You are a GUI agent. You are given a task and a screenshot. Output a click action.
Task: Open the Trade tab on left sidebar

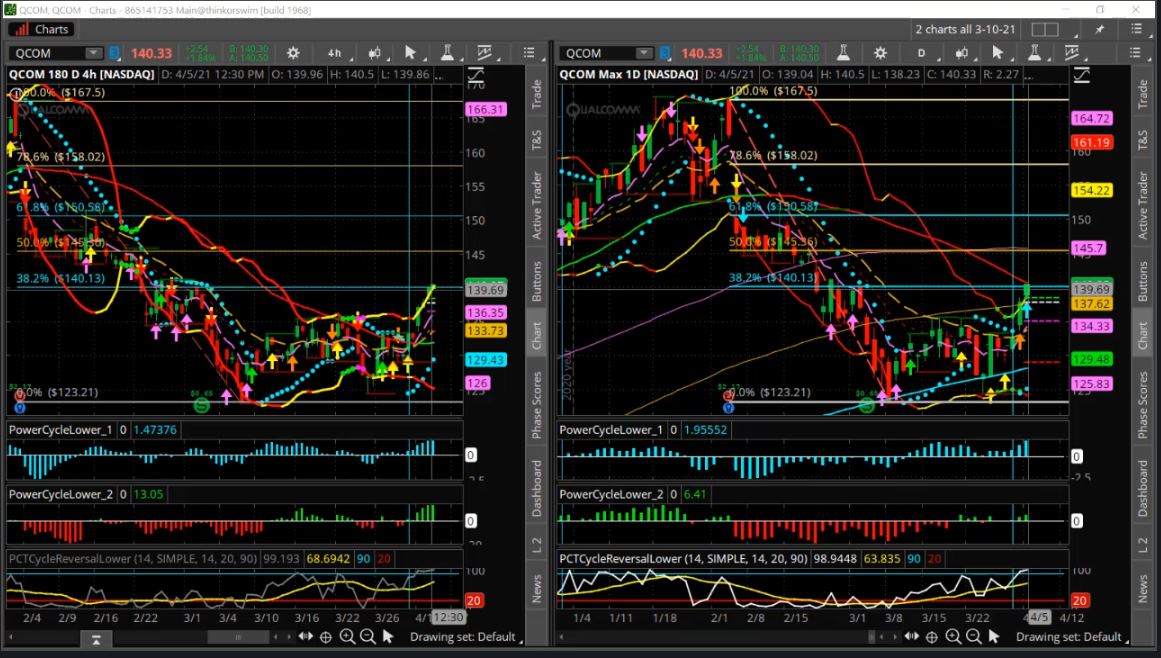click(x=537, y=94)
